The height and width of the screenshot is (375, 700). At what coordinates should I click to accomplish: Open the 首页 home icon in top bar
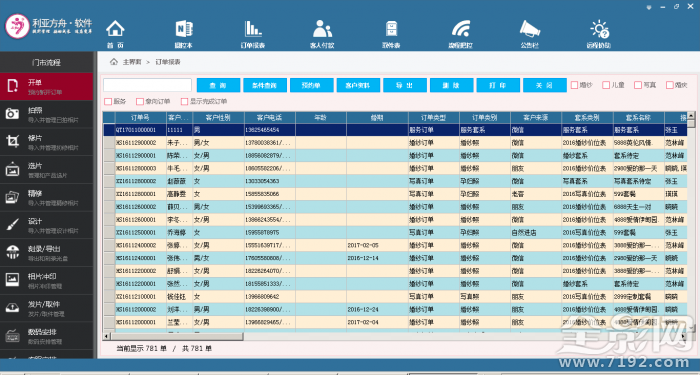pyautogui.click(x=115, y=29)
